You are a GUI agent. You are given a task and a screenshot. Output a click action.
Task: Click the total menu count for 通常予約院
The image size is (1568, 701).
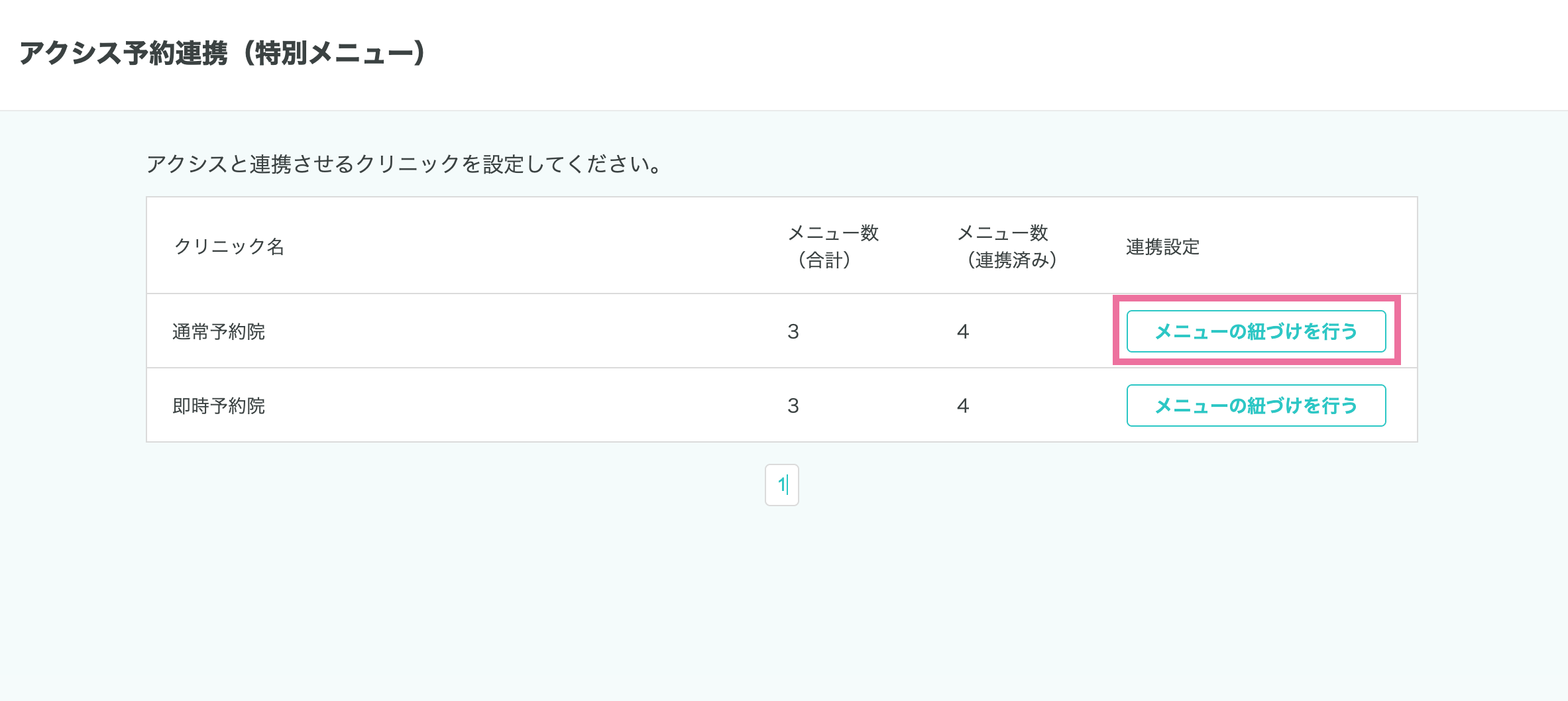(x=793, y=331)
